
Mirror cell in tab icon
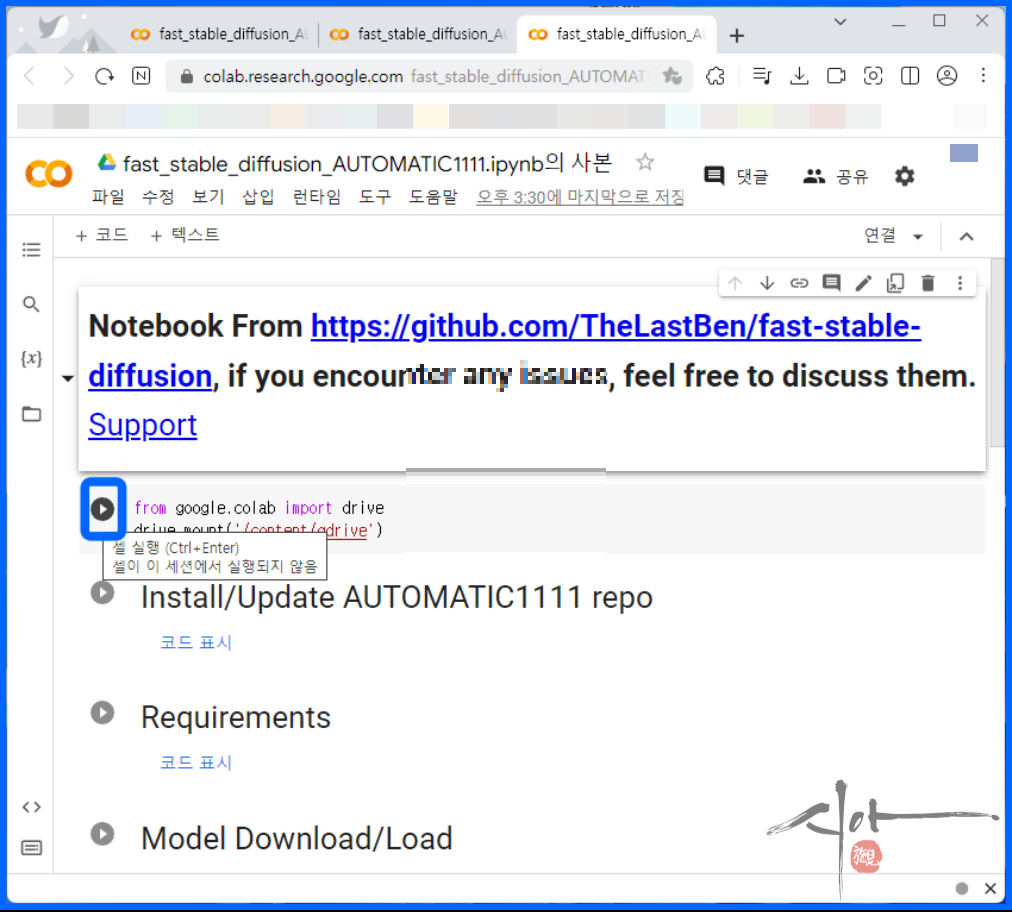point(896,283)
